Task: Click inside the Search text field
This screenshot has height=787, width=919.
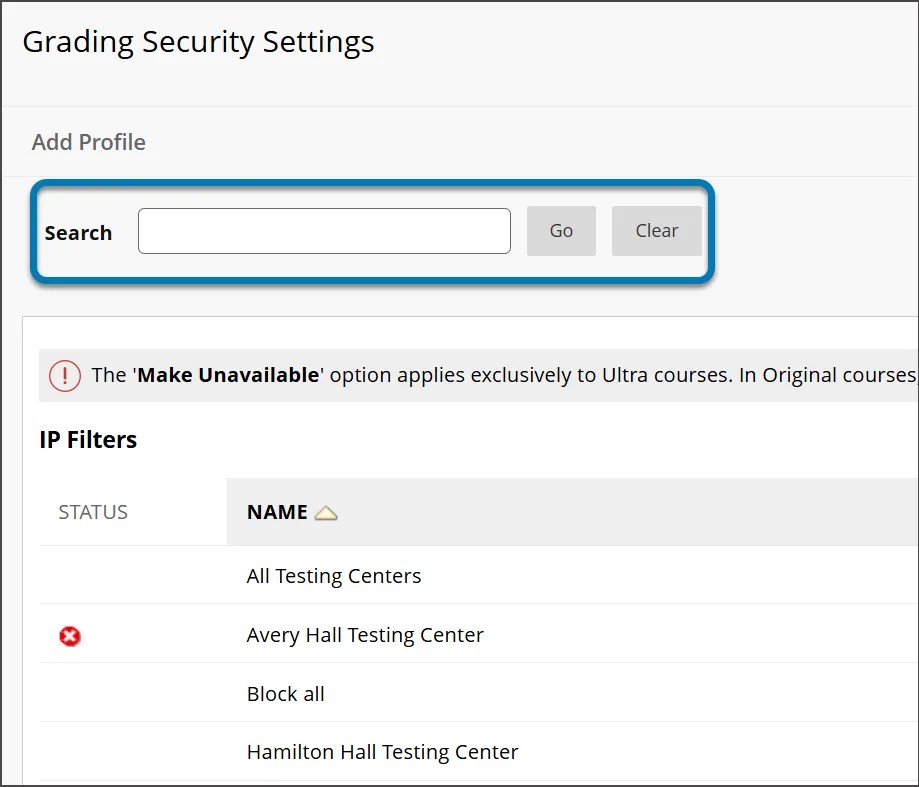Action: point(324,230)
